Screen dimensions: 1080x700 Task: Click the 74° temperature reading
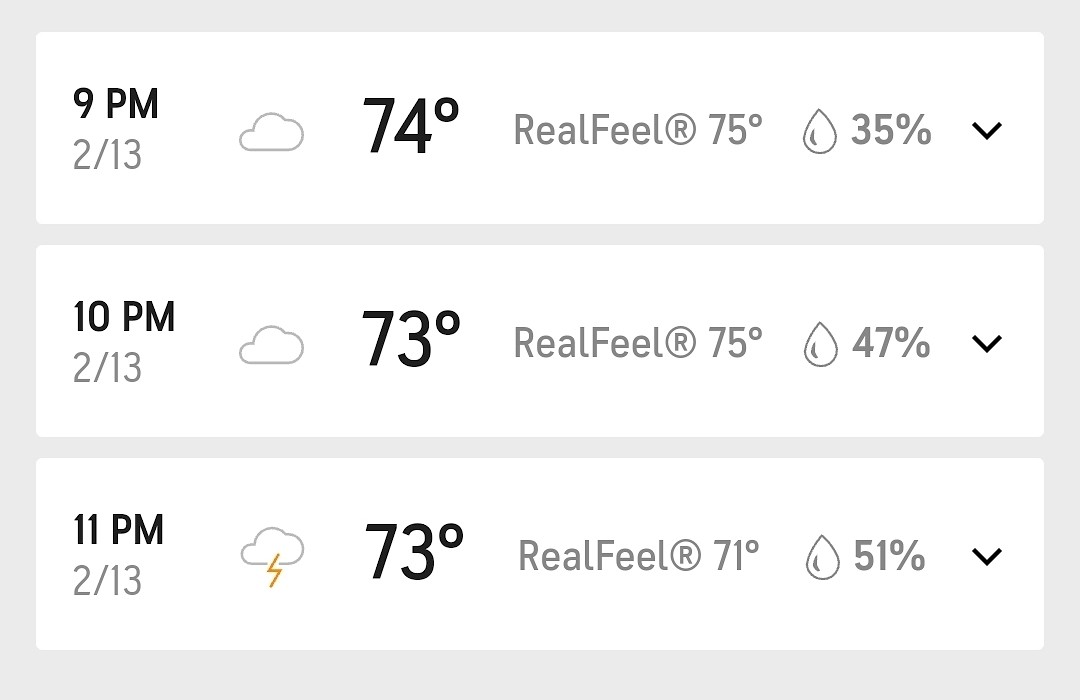tap(410, 128)
